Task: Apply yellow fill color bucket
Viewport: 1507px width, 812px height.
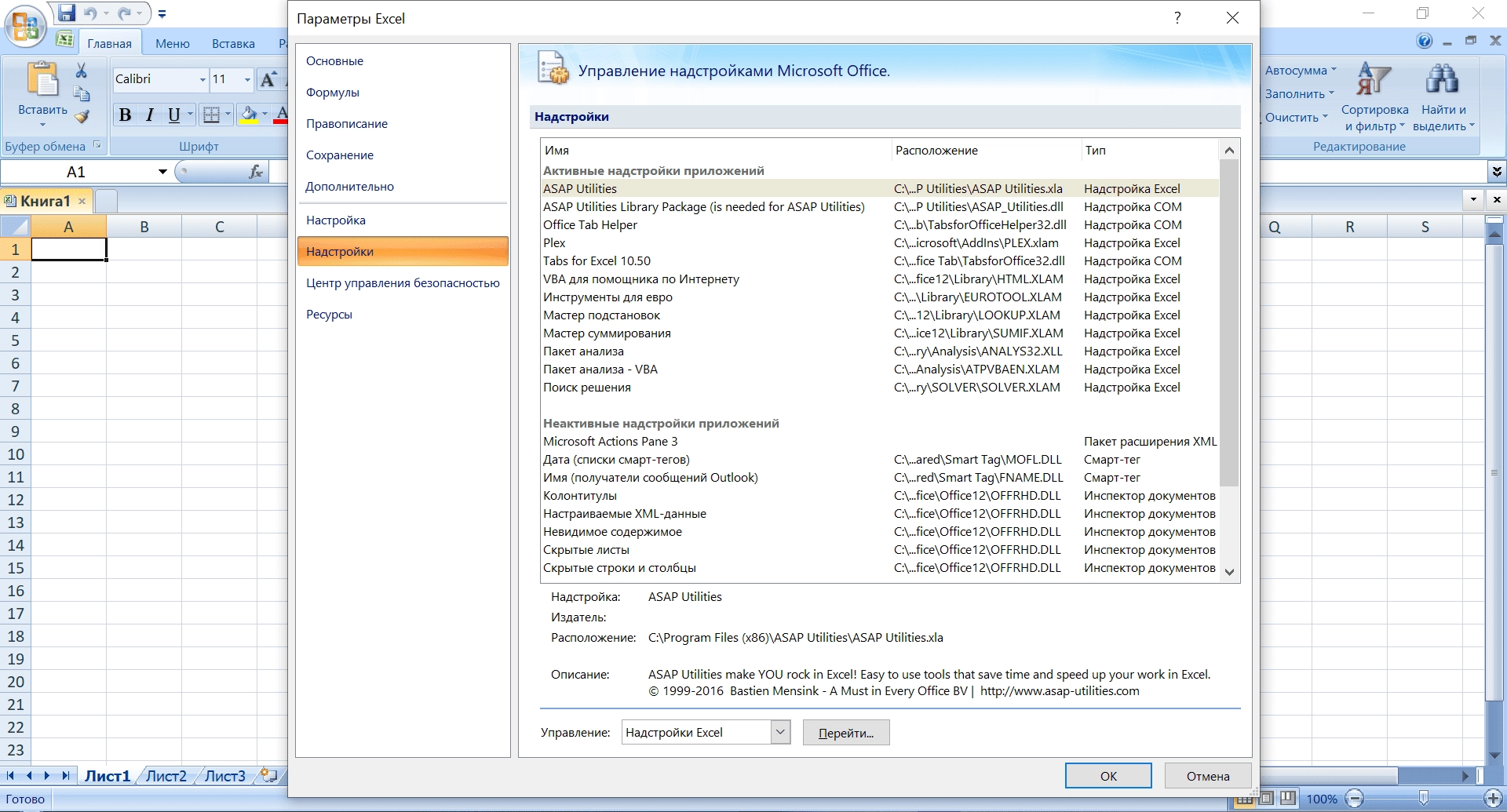Action: [249, 115]
